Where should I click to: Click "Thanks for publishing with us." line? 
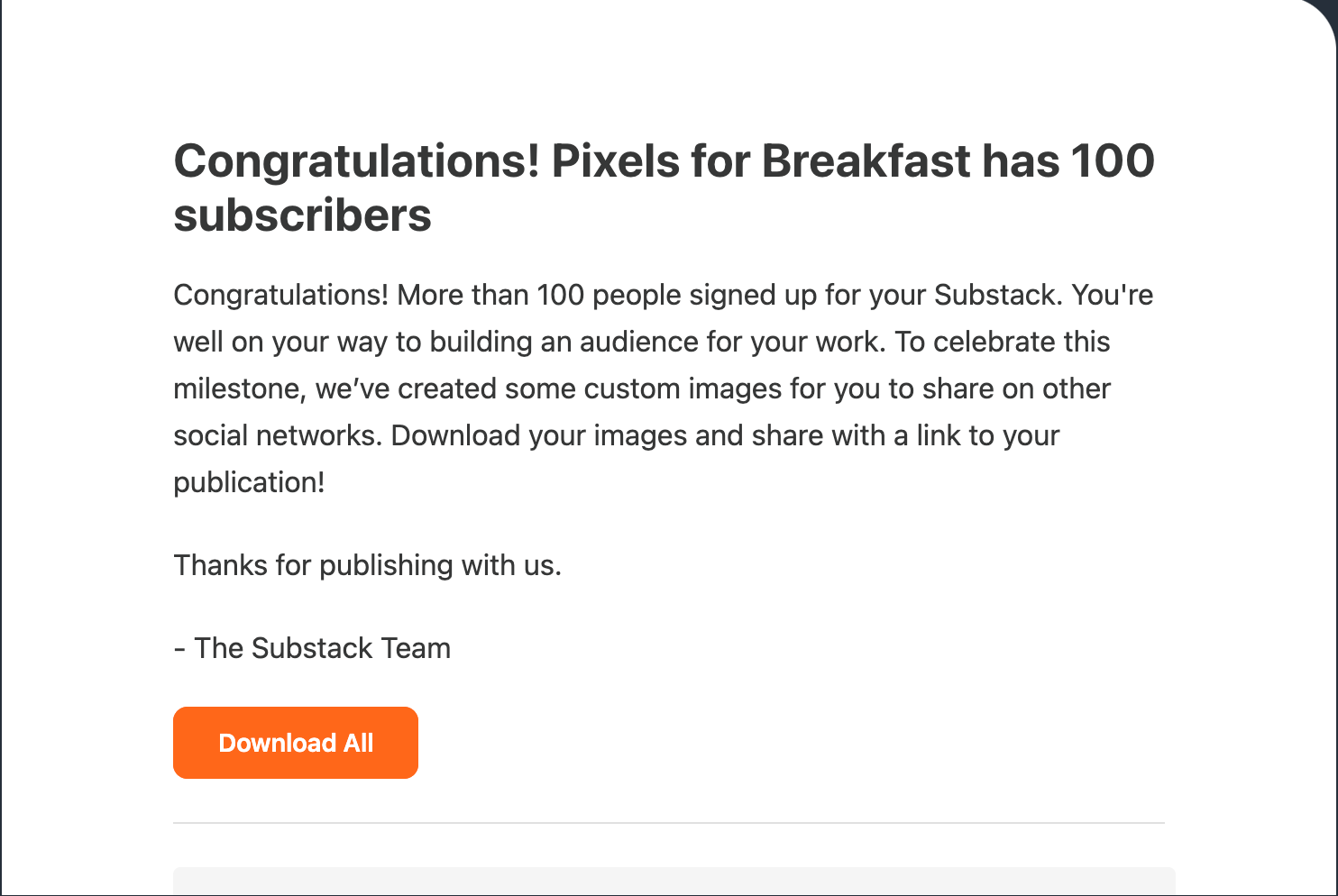[x=367, y=565]
